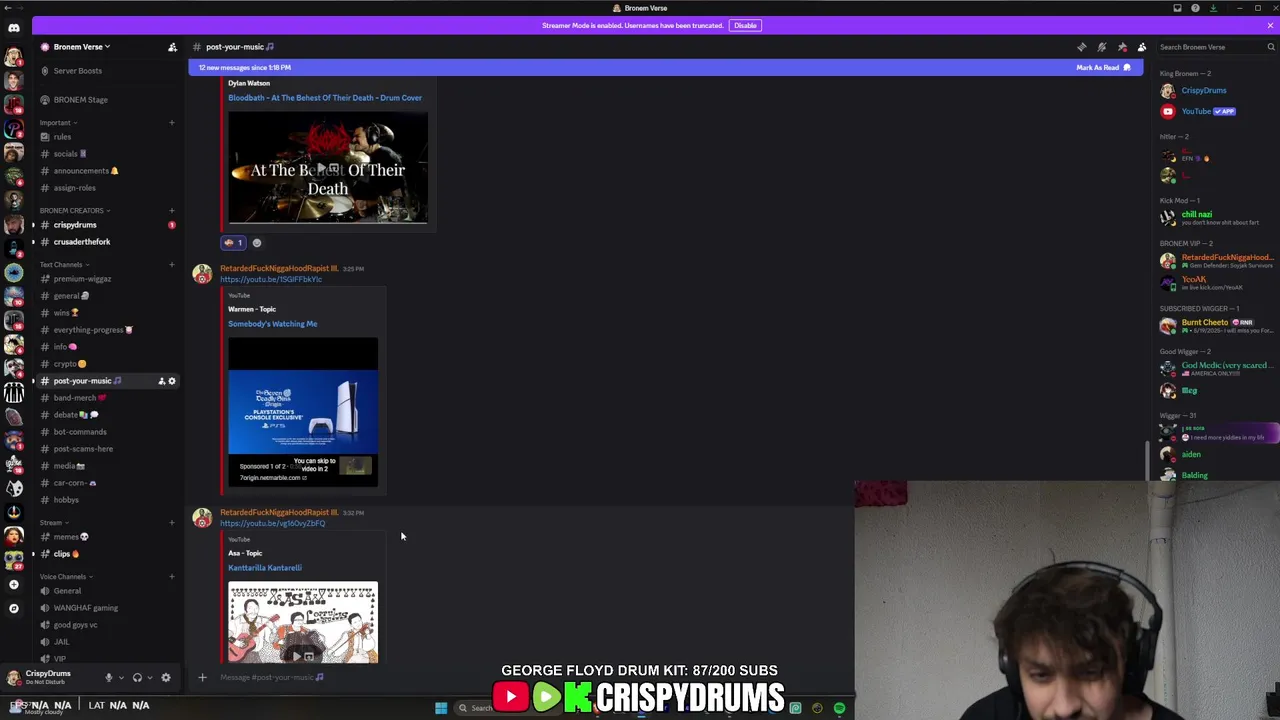
Task: Open pinned messages icon
Action: (1122, 47)
